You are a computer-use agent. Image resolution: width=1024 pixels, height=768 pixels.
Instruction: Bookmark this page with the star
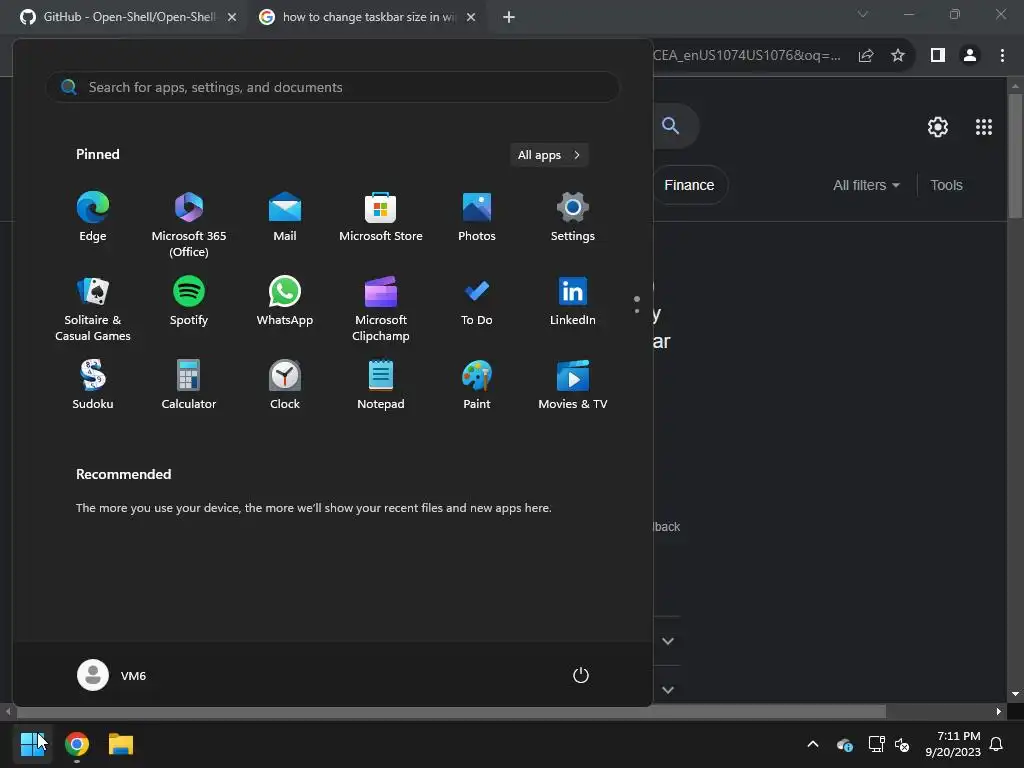coord(898,56)
